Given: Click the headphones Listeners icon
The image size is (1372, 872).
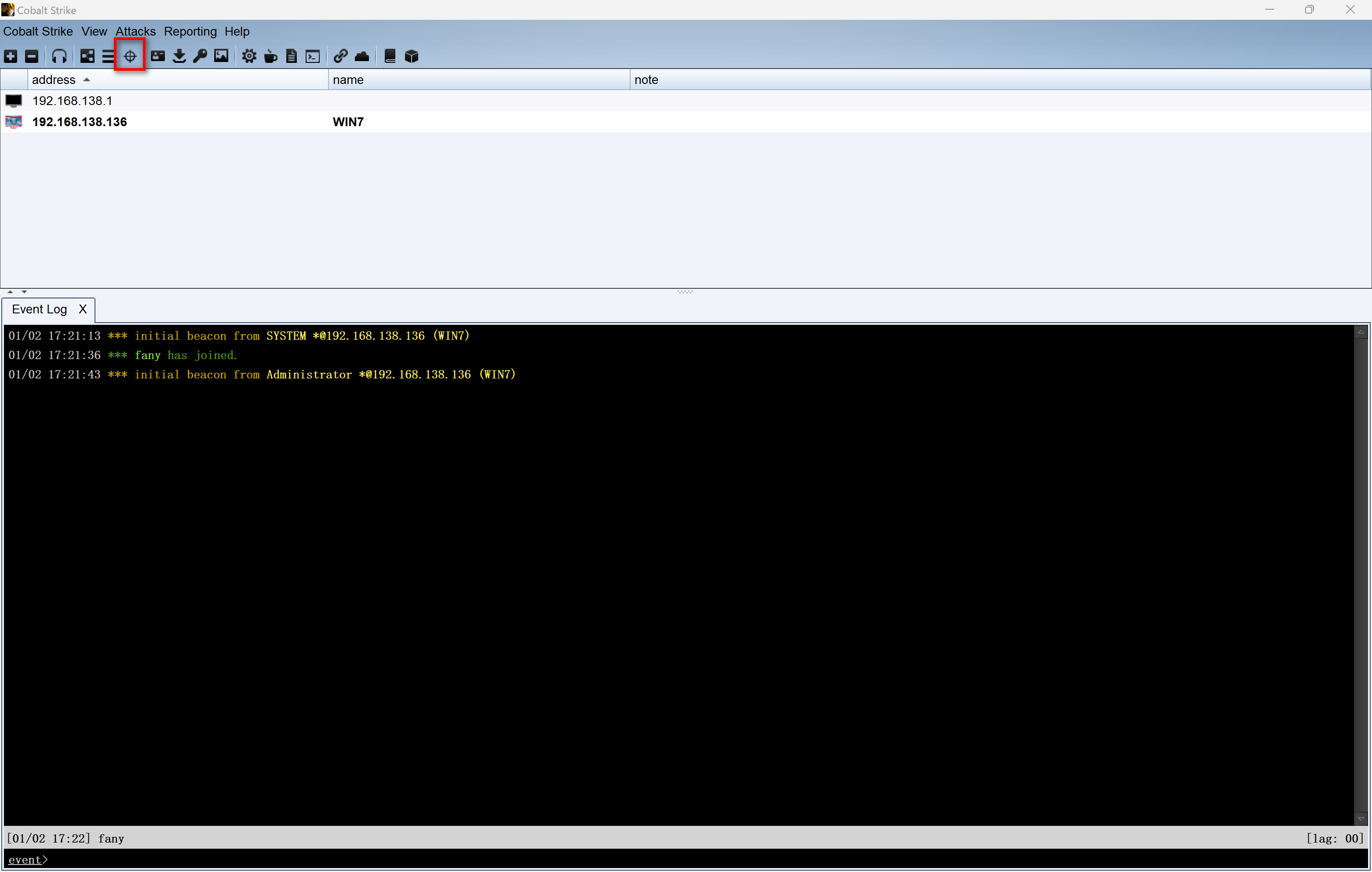Looking at the screenshot, I should [59, 56].
